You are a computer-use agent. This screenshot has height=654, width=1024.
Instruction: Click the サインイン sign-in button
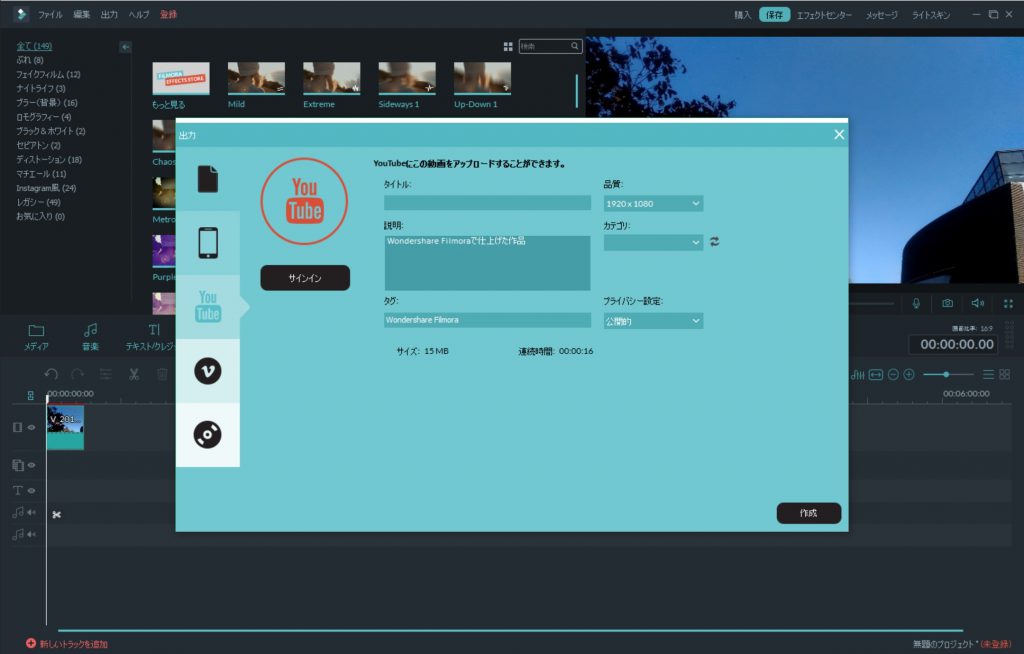click(305, 278)
